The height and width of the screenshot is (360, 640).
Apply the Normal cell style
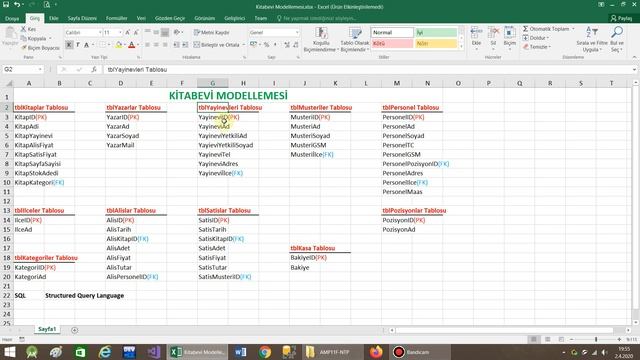tap(392, 32)
